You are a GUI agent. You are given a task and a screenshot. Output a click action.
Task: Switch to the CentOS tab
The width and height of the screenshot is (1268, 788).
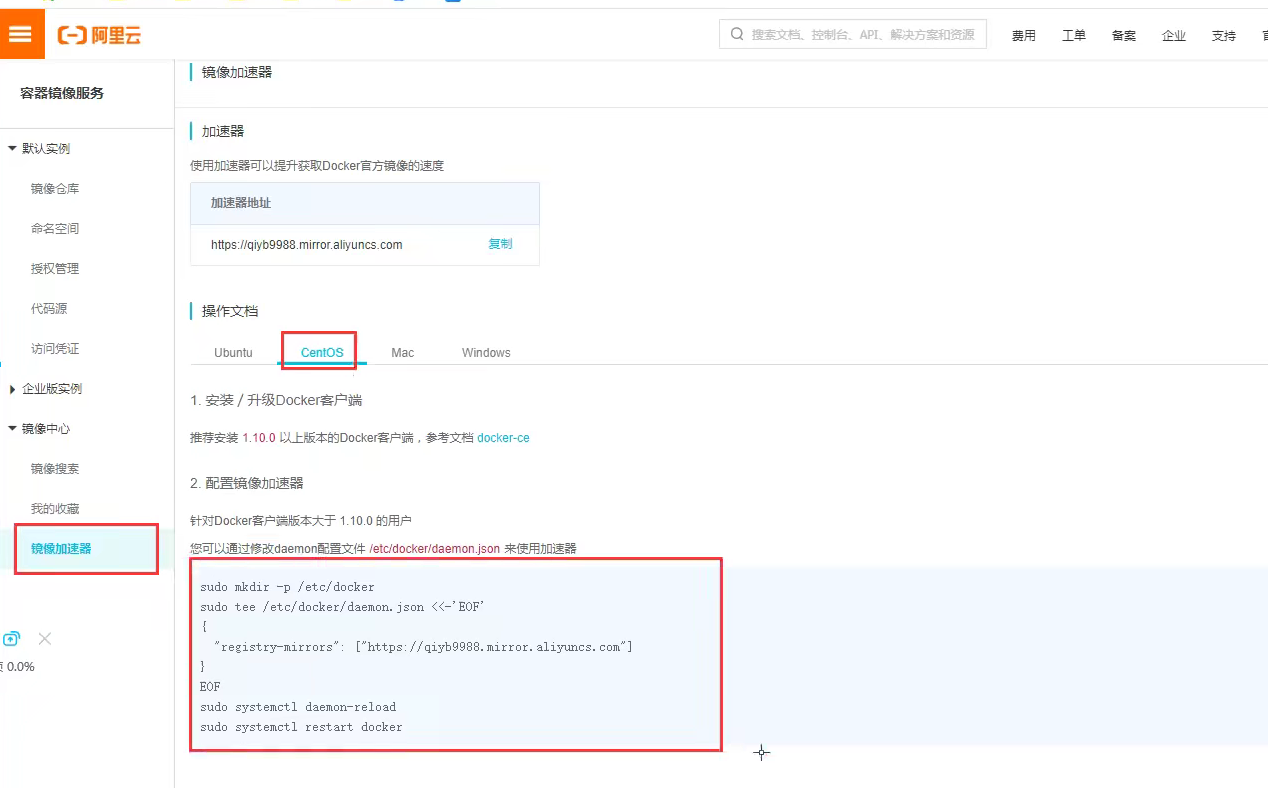point(322,353)
